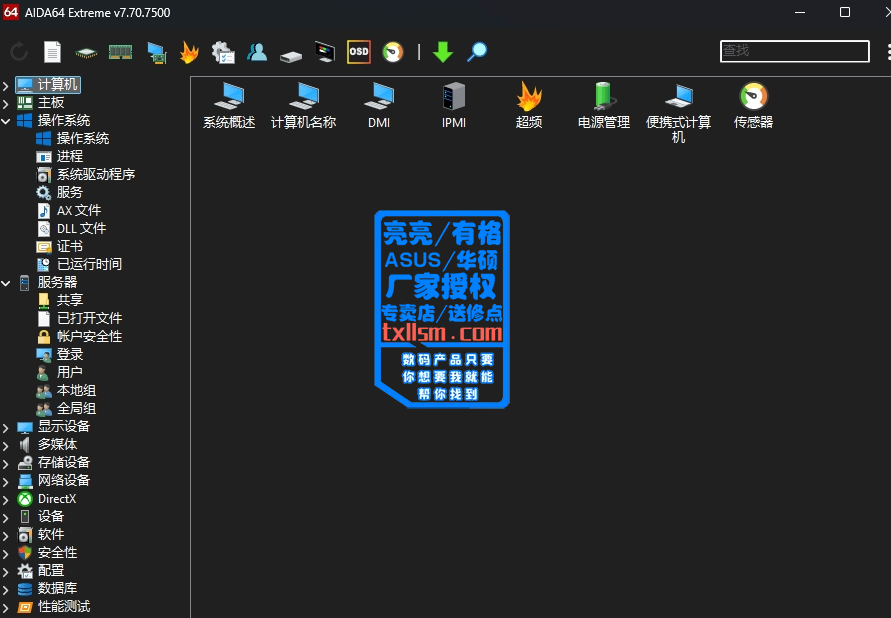Expand the 显示设备 tree node
Viewport: 891px width, 618px height.
pos(6,427)
